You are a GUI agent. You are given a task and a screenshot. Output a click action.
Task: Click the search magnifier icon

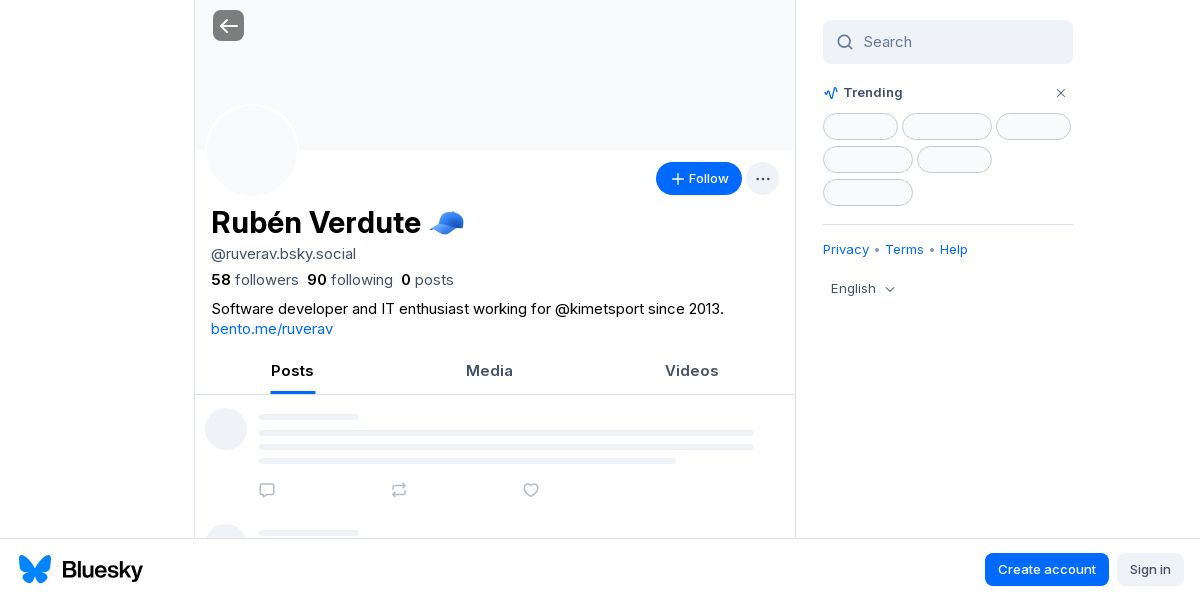(845, 42)
